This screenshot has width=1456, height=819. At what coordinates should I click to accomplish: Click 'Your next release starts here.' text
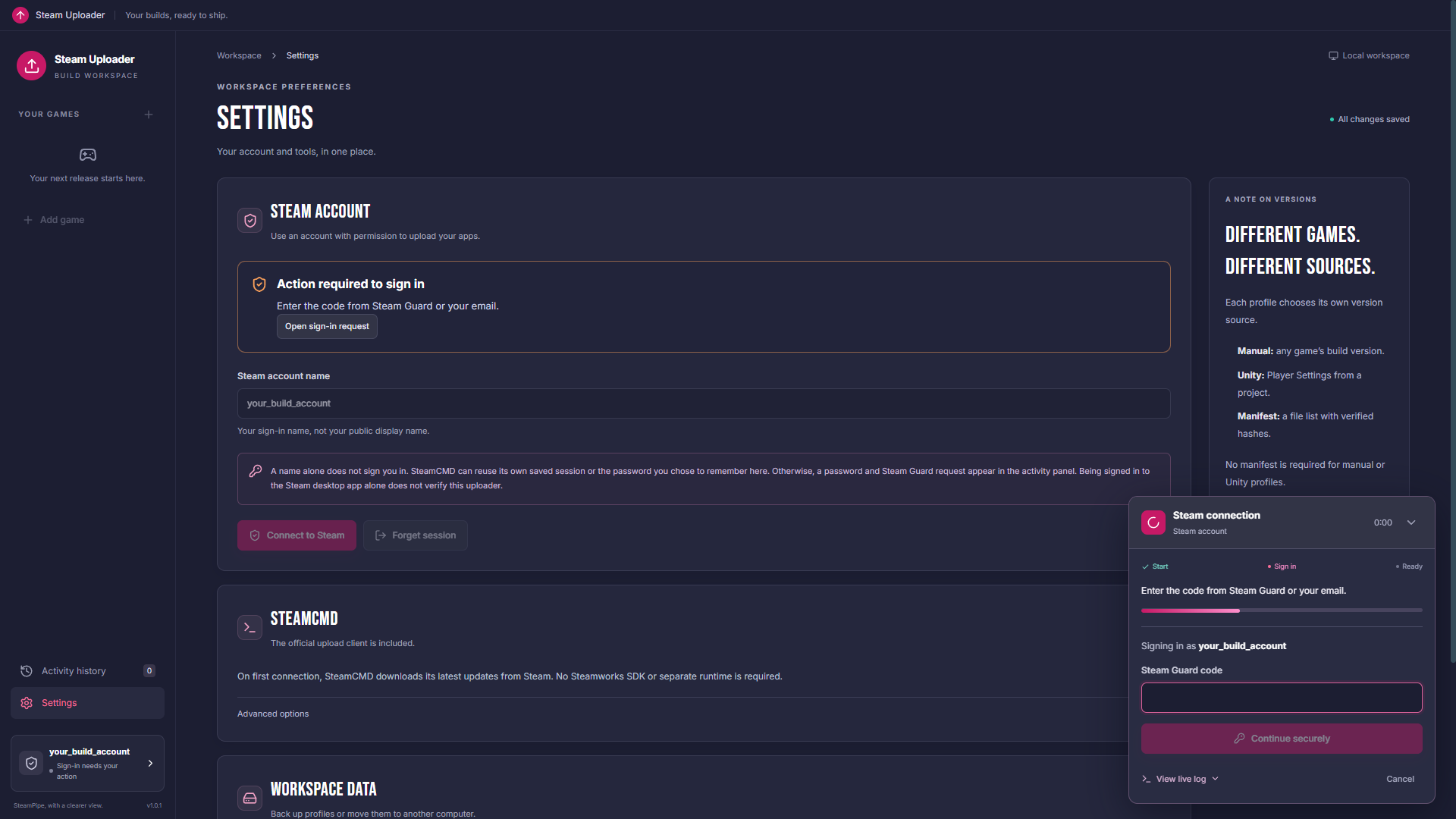[87, 178]
